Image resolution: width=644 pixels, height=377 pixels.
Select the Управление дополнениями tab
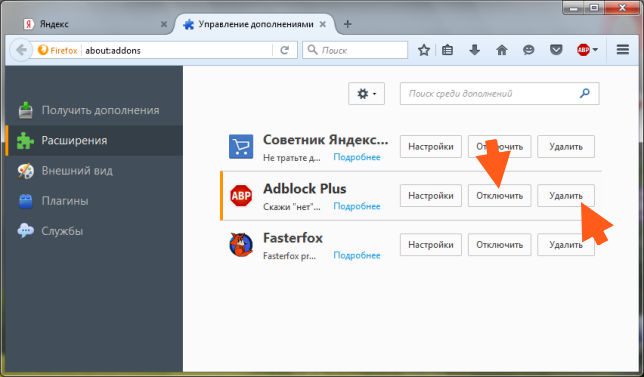pos(255,24)
